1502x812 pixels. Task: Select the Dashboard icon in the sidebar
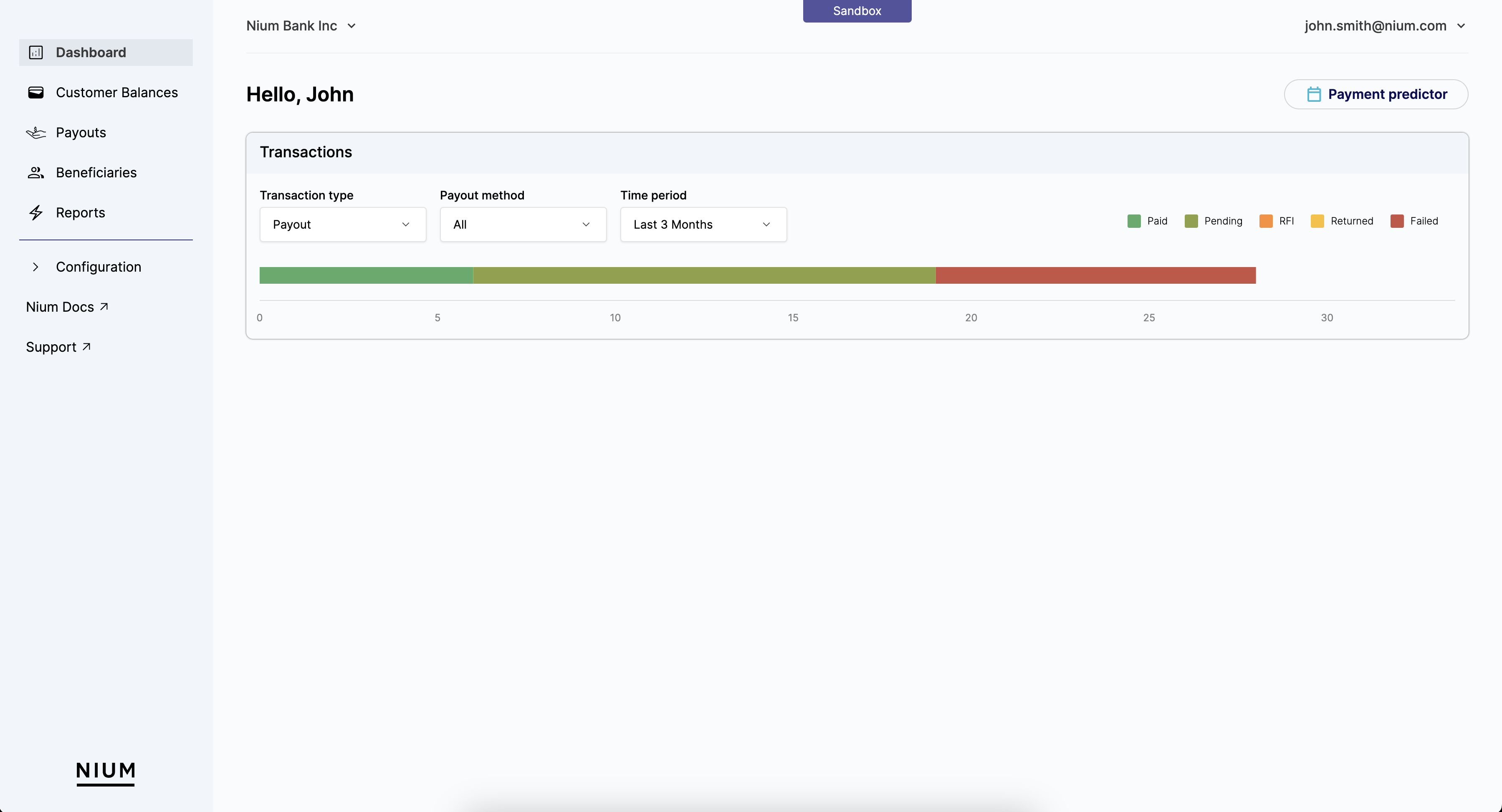(x=35, y=53)
